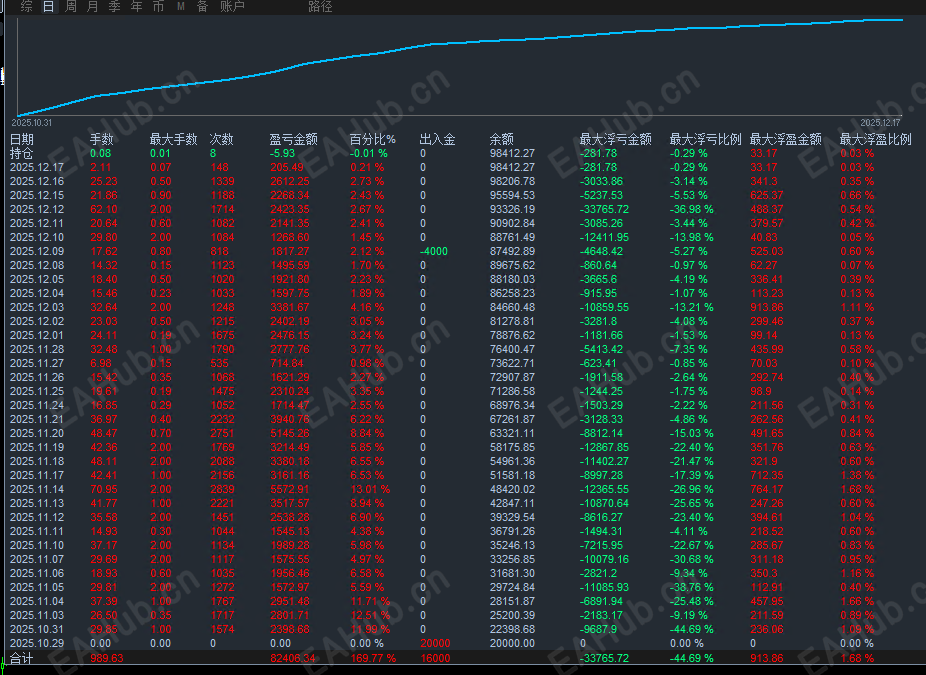Click the 5145.26 profit value
926x675 pixels.
pyautogui.click(x=289, y=433)
